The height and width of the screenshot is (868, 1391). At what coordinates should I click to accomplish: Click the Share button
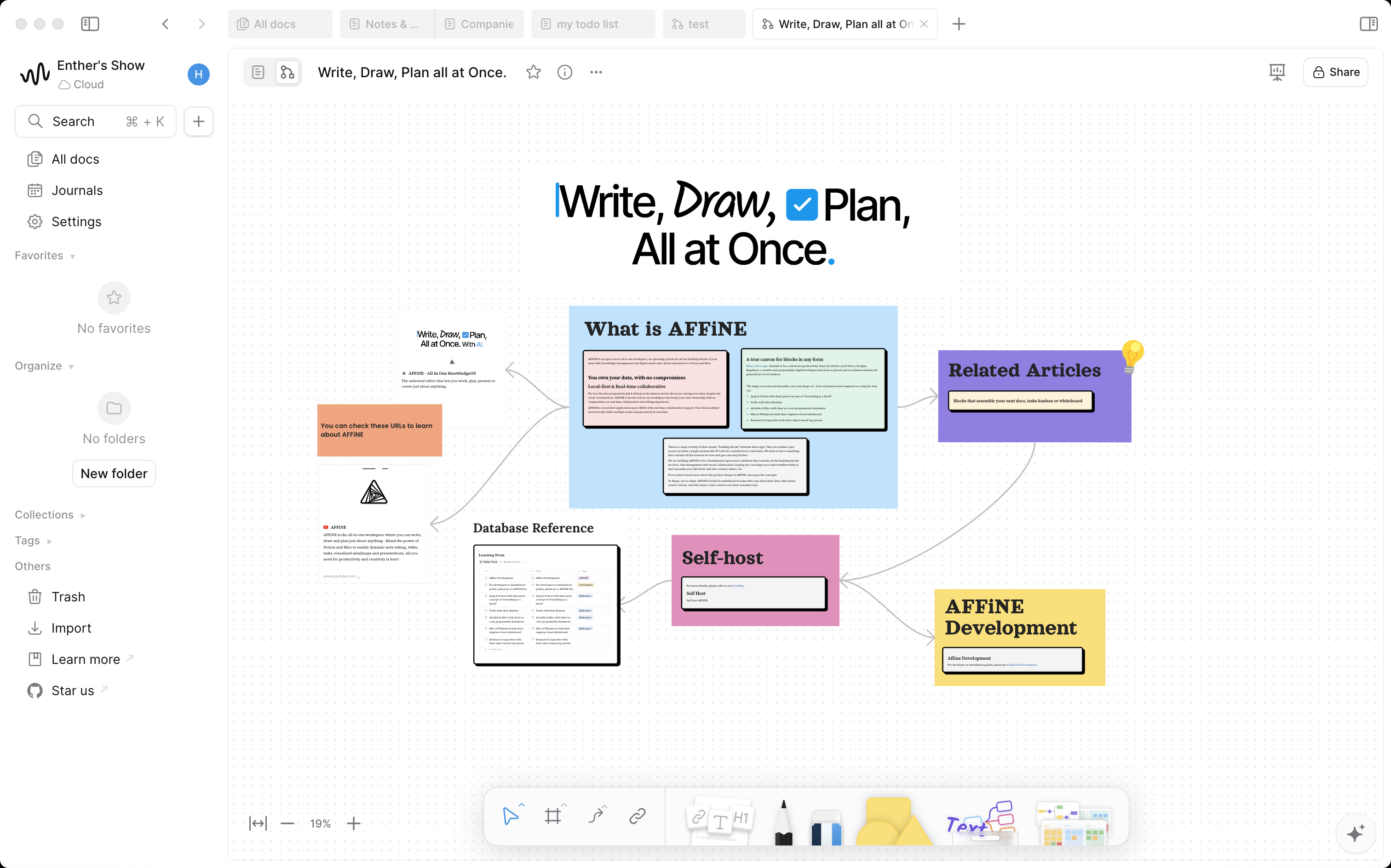pos(1335,72)
